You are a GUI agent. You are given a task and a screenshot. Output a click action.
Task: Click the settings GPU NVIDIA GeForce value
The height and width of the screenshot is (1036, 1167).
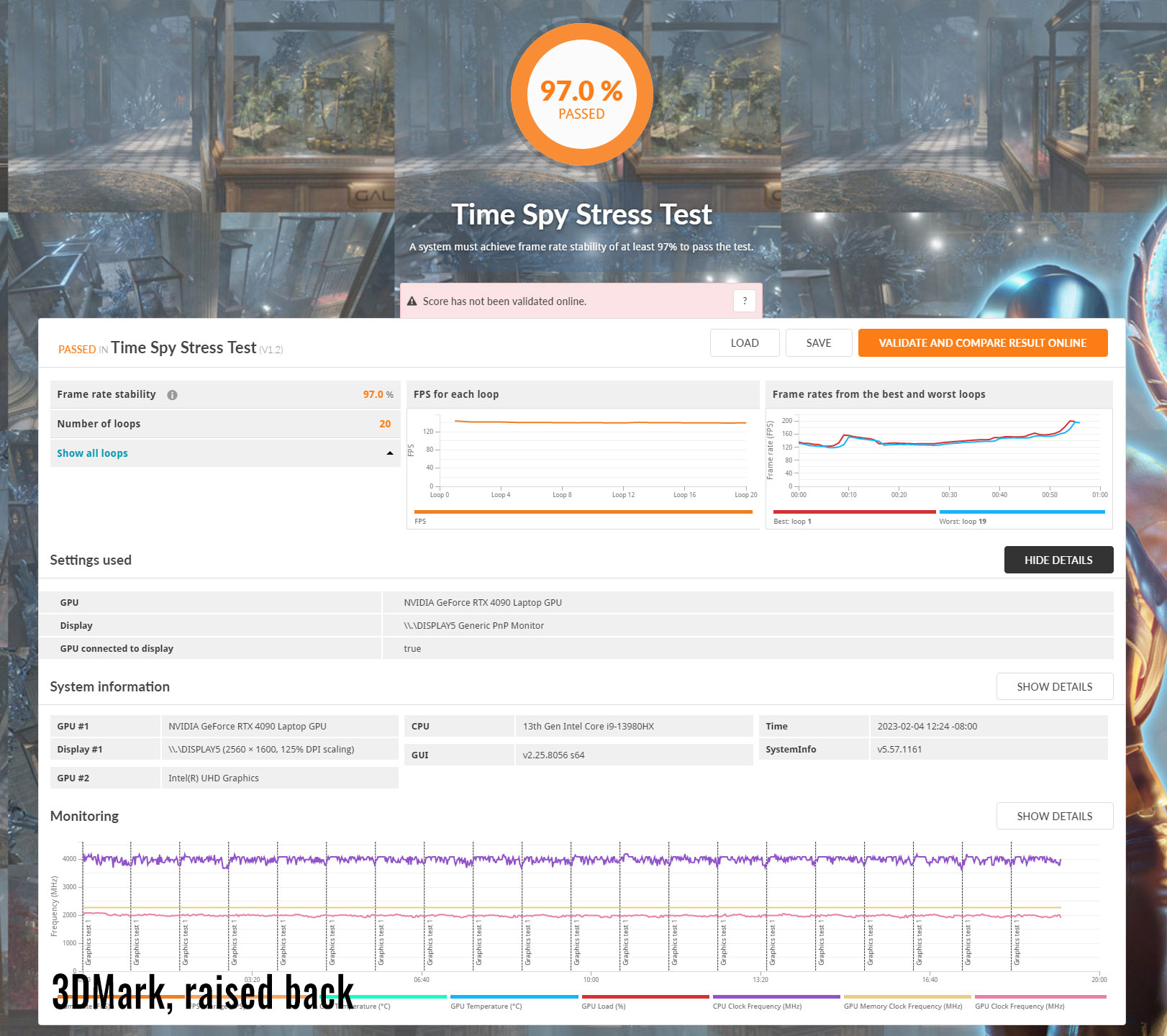pos(483,602)
